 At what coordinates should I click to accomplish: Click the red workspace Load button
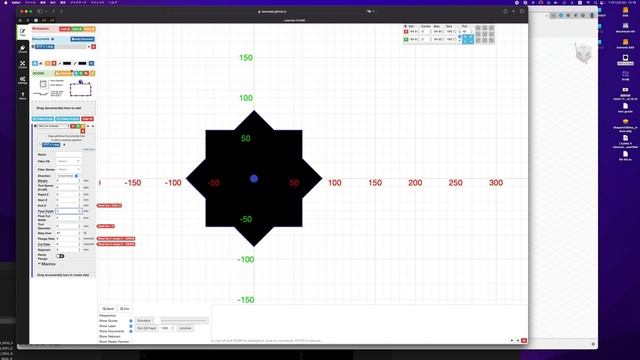[64, 29]
